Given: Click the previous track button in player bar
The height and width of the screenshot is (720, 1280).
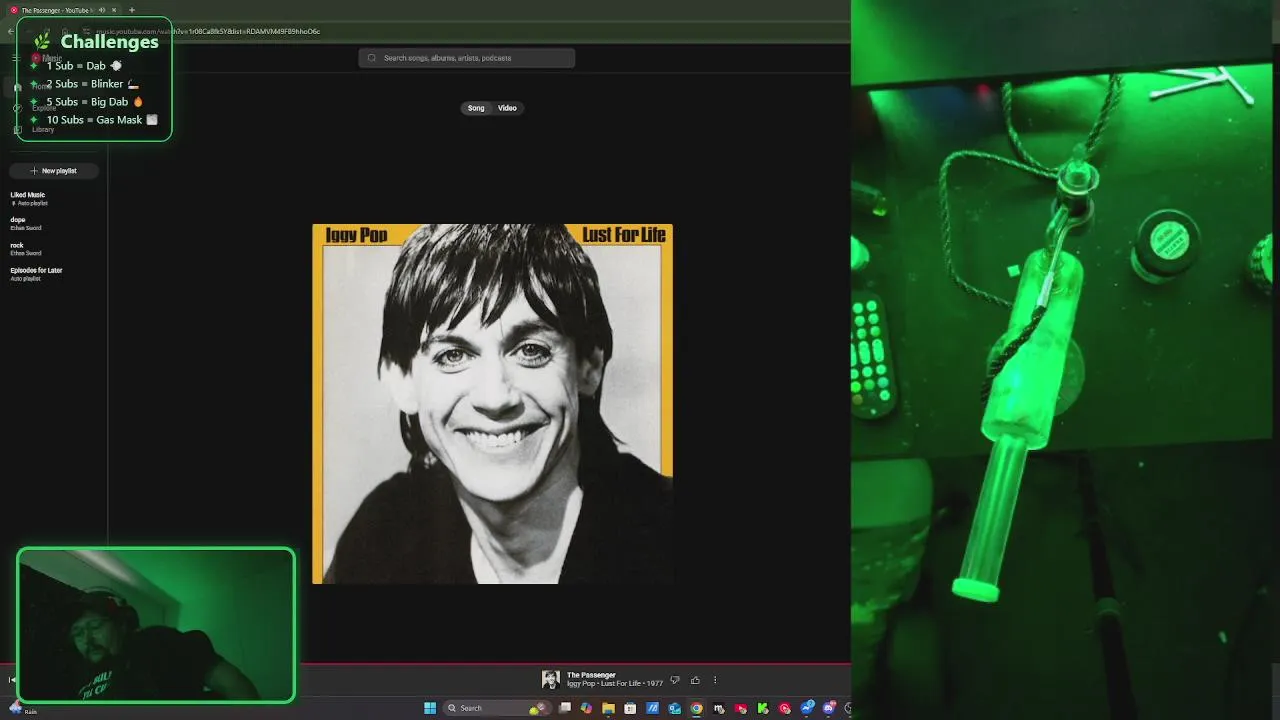Looking at the screenshot, I should [11, 680].
